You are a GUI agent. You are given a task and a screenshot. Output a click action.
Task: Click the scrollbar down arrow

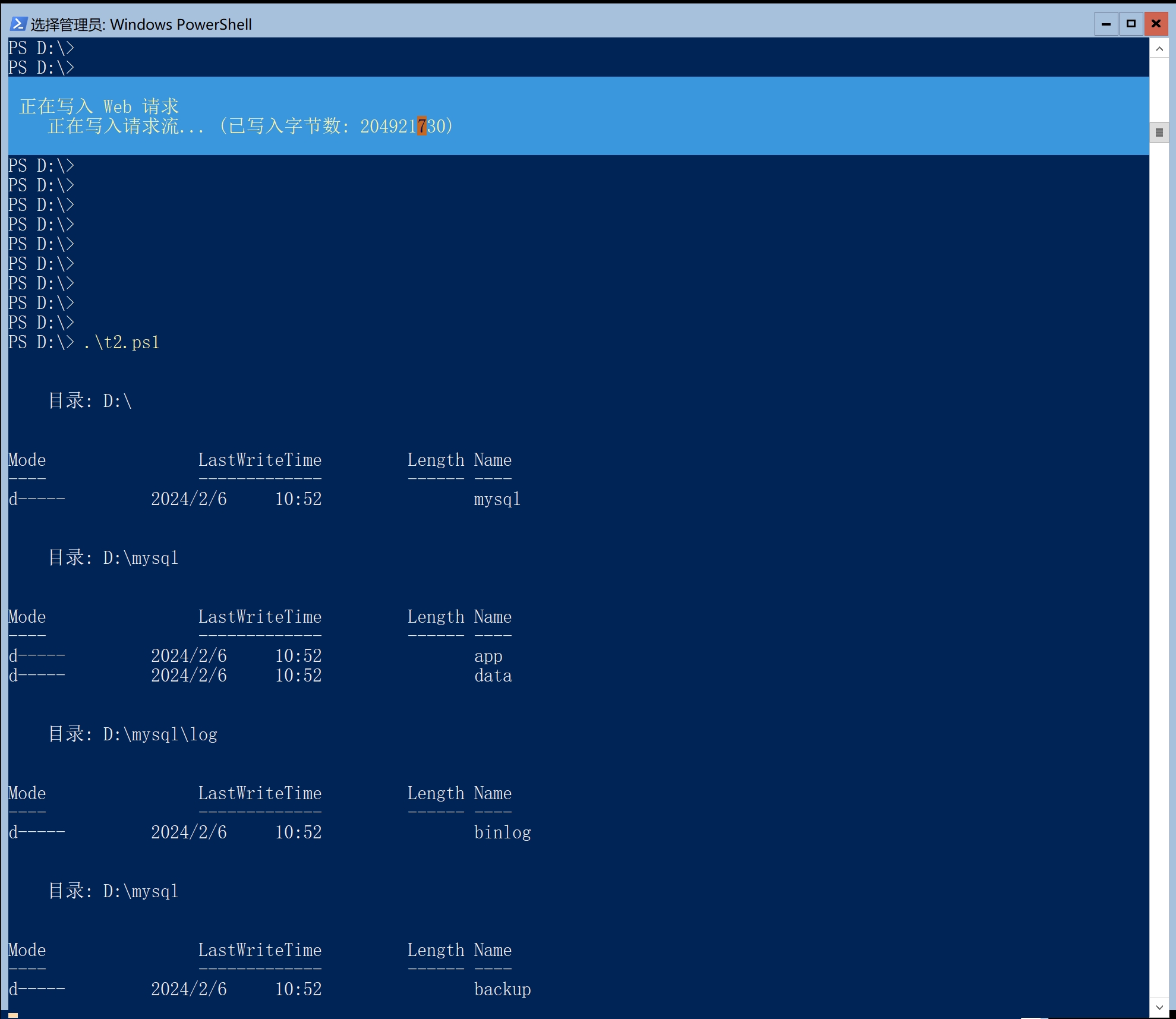pyautogui.click(x=1159, y=1007)
